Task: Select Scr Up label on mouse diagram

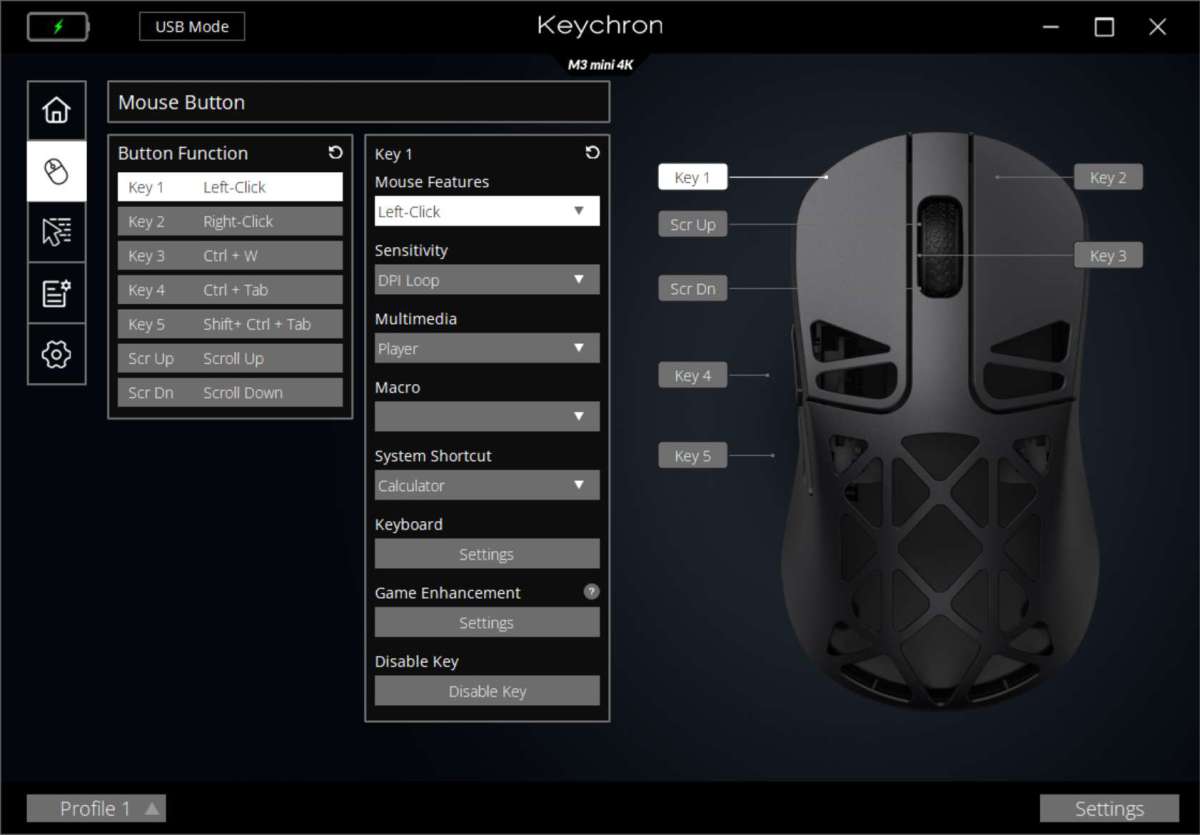Action: 692,224
